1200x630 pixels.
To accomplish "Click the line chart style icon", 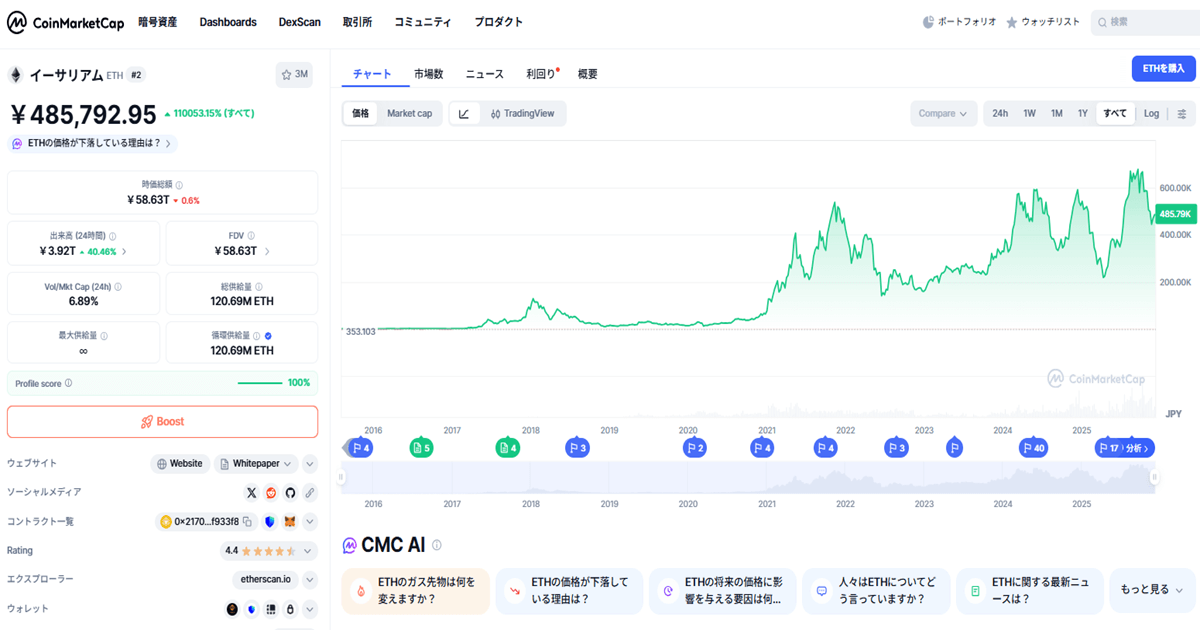I will click(464, 114).
